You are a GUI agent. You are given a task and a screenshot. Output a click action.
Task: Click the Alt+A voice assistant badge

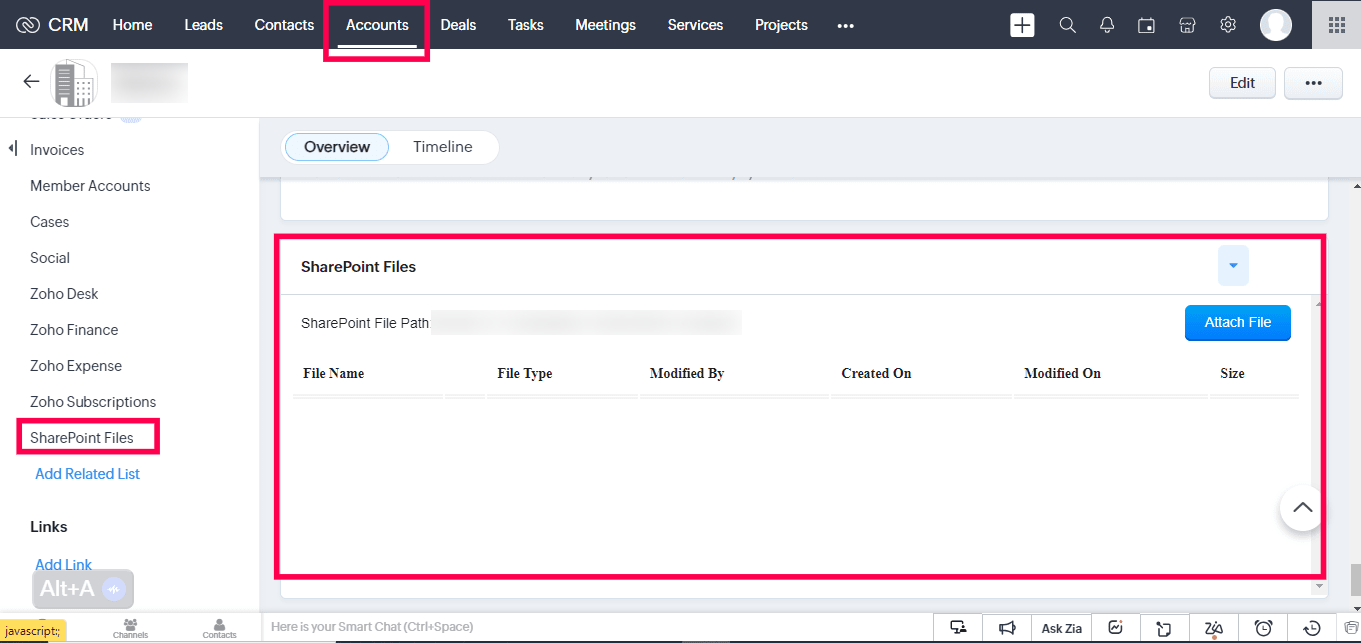(x=83, y=589)
